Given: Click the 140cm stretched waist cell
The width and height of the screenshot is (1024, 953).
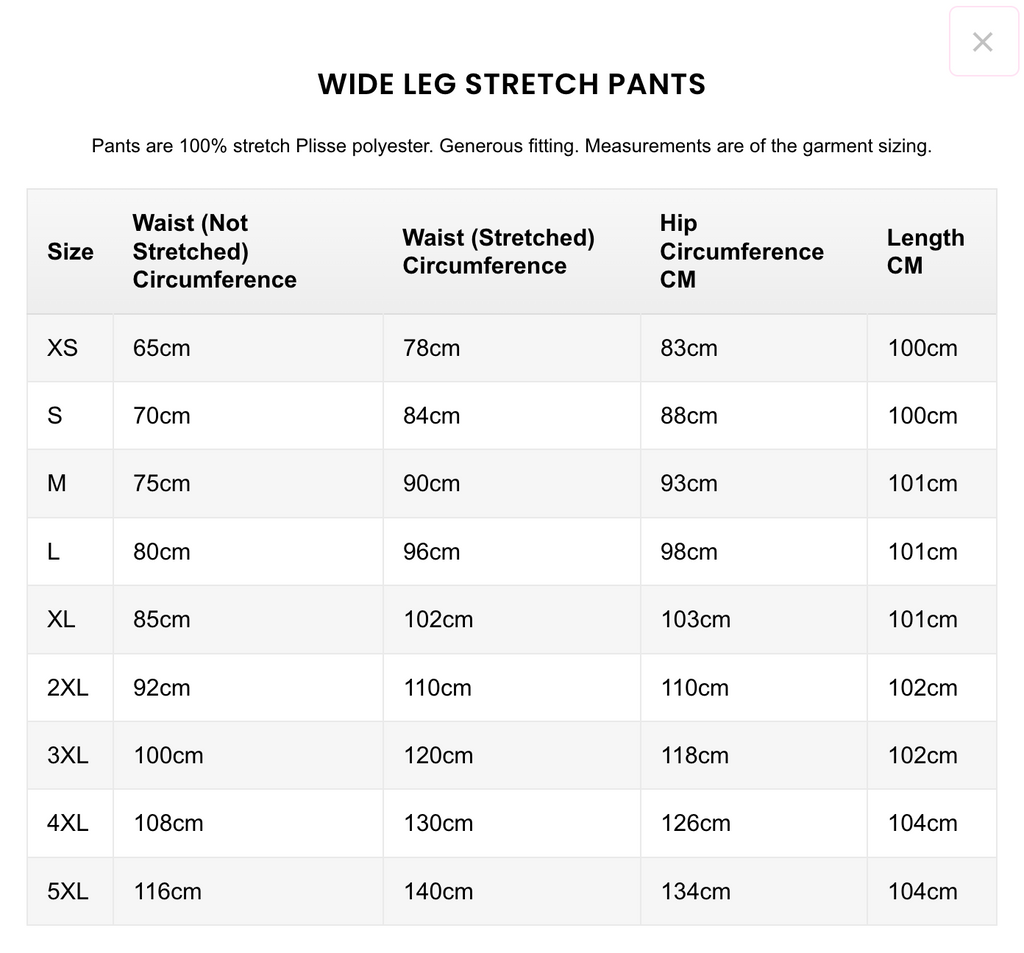Looking at the screenshot, I should click(x=438, y=892).
